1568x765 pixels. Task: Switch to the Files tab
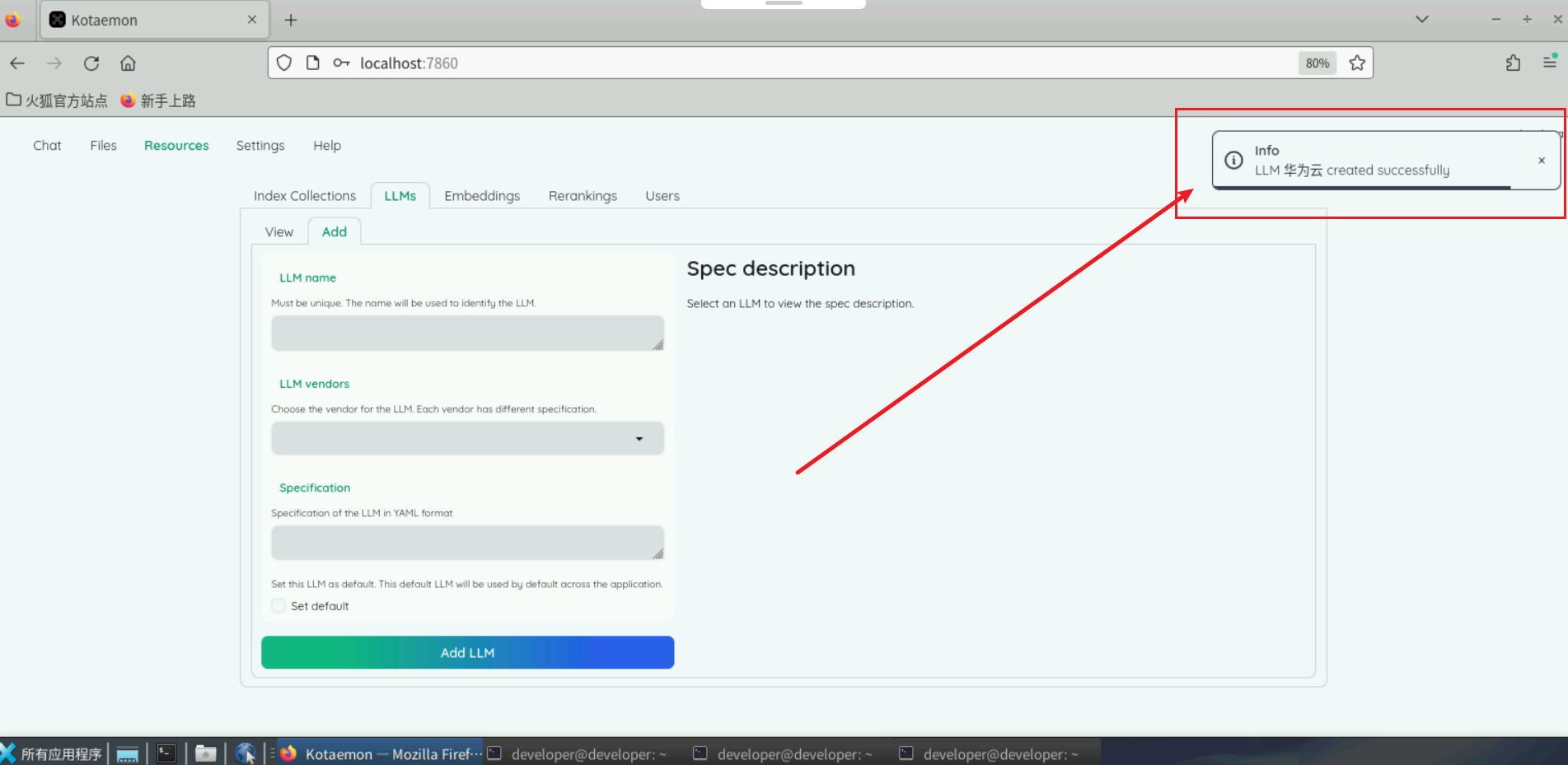[103, 146]
